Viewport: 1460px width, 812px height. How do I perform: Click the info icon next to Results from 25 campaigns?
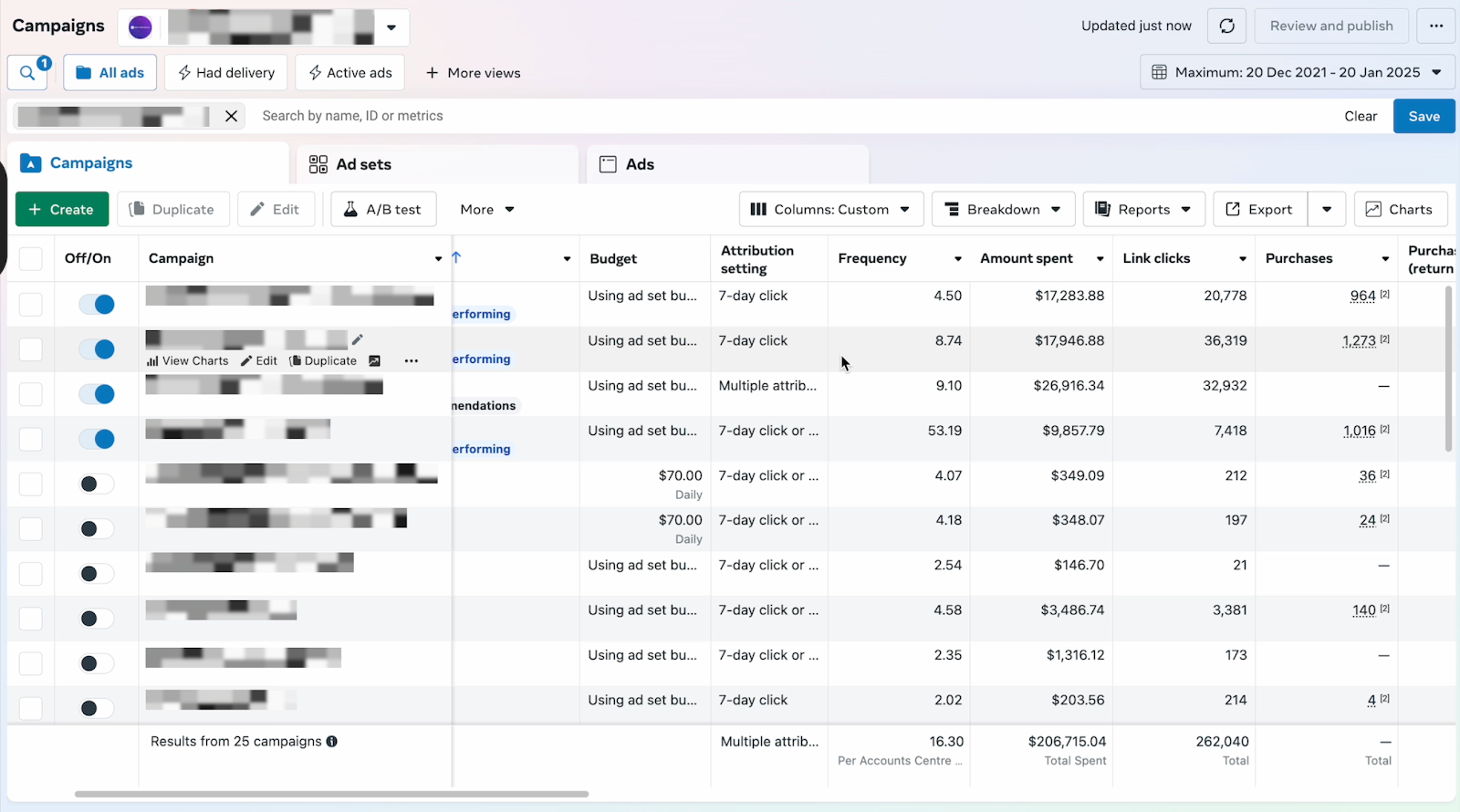point(332,741)
